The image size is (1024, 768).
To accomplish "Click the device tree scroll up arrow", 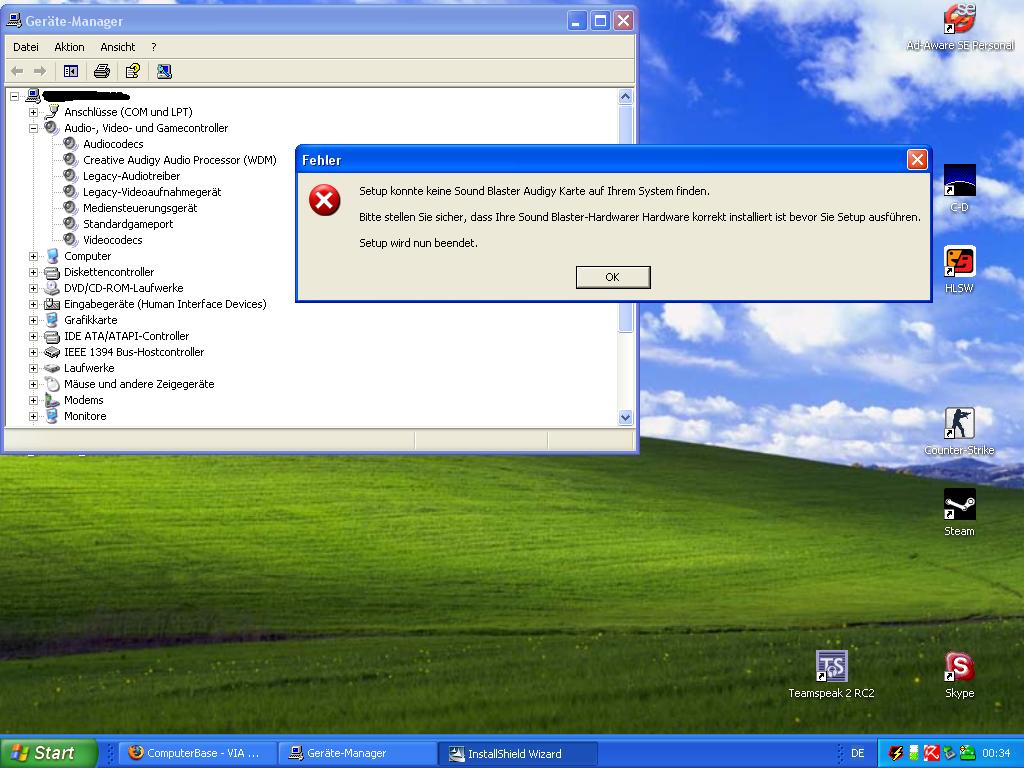I will (x=625, y=97).
